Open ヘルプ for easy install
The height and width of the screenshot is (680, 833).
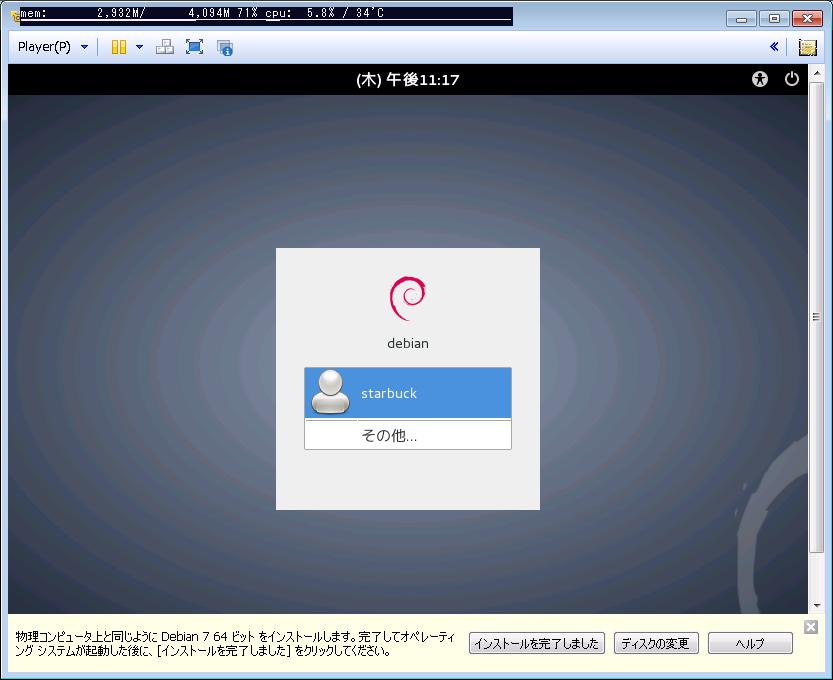(x=750, y=643)
